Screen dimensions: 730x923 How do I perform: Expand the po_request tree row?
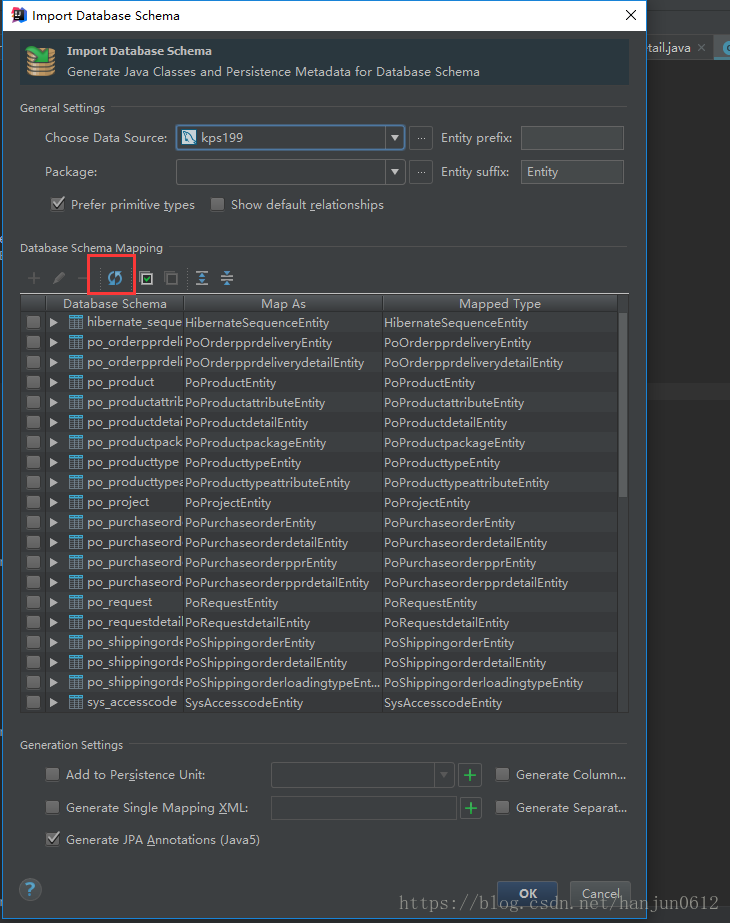pyautogui.click(x=54, y=602)
